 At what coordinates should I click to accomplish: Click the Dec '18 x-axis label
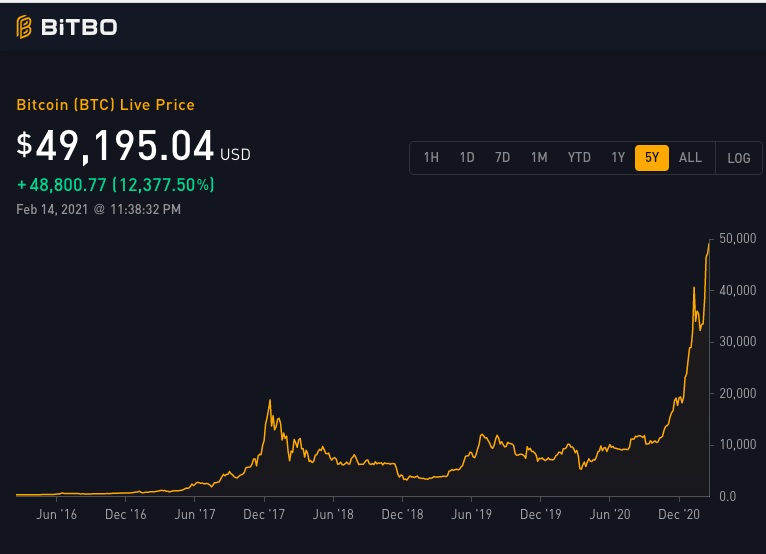(x=403, y=514)
